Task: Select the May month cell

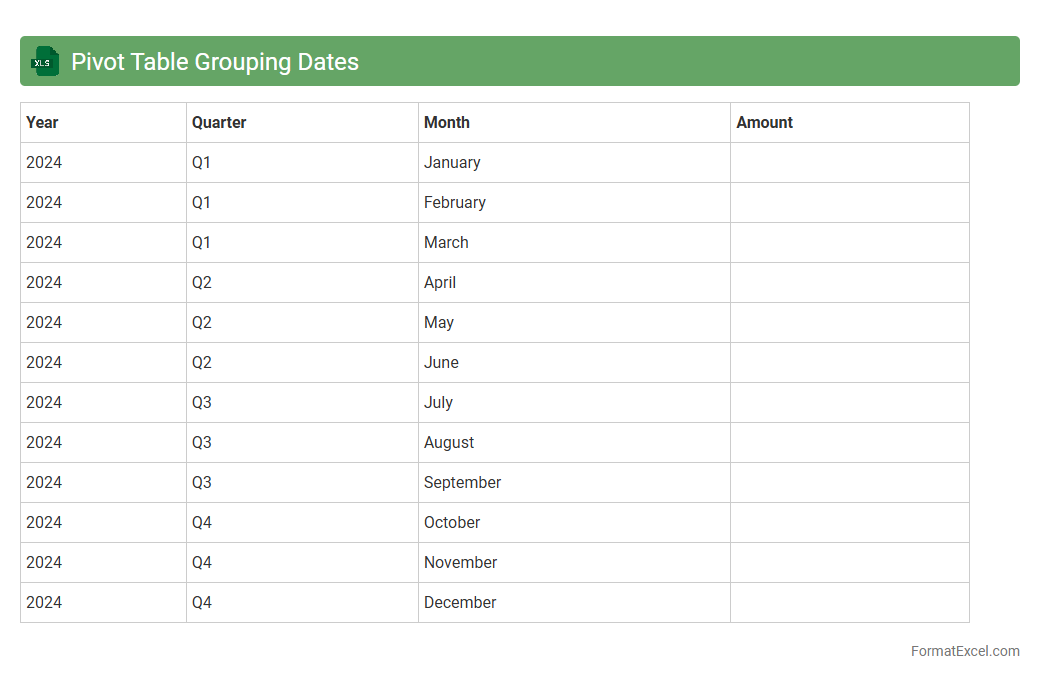Action: [x=439, y=322]
